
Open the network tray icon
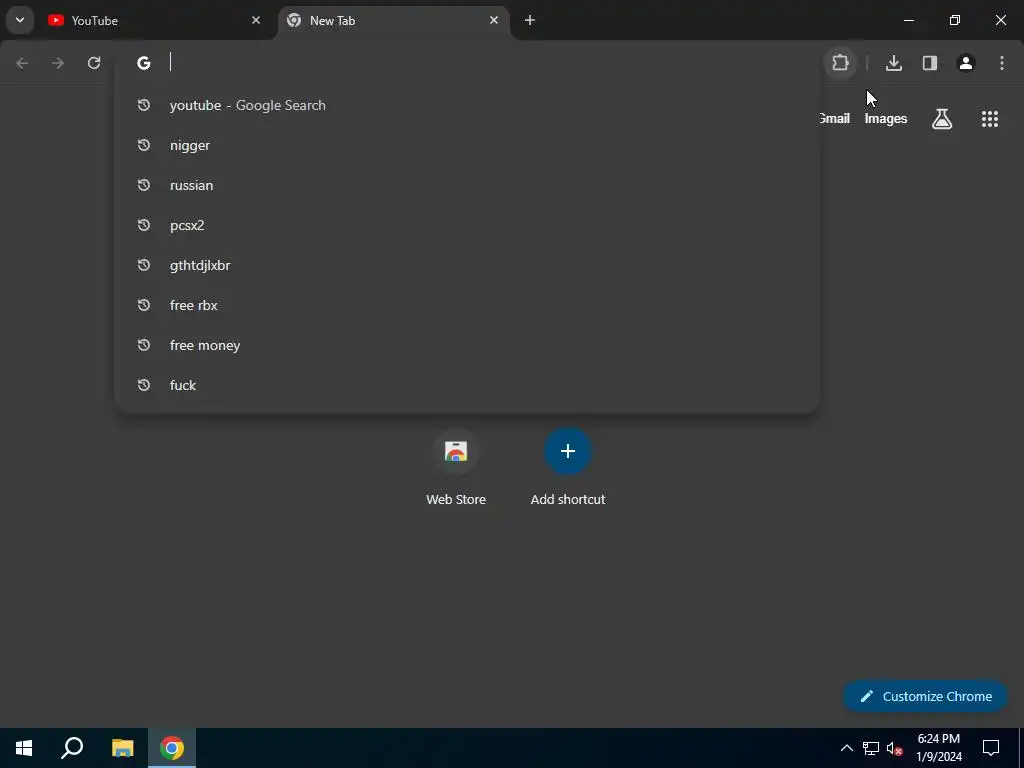[871, 748]
